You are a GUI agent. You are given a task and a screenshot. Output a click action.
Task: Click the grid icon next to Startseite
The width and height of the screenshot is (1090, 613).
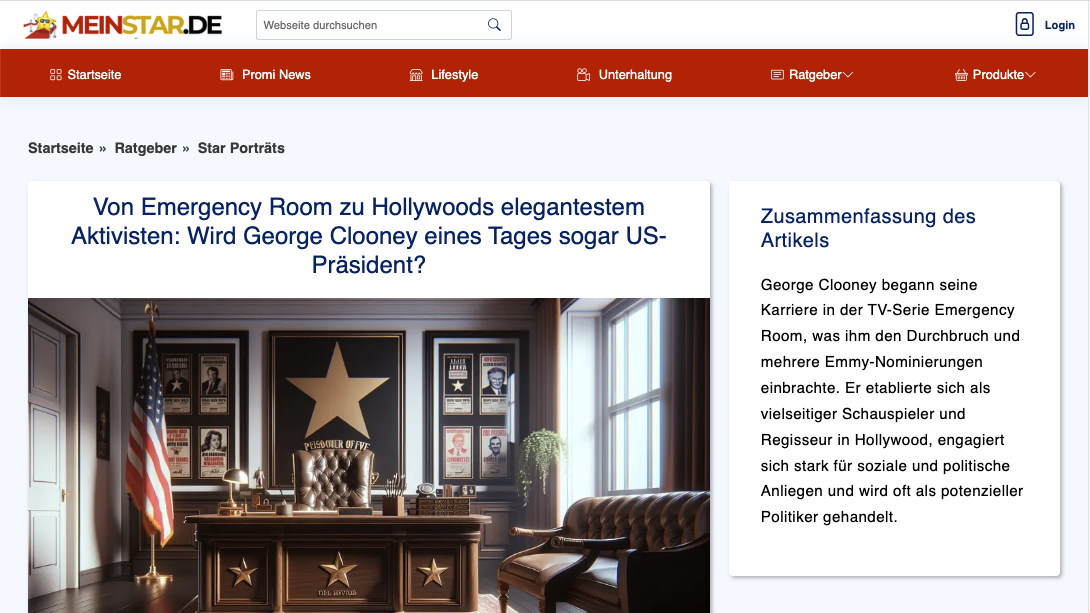pos(56,75)
